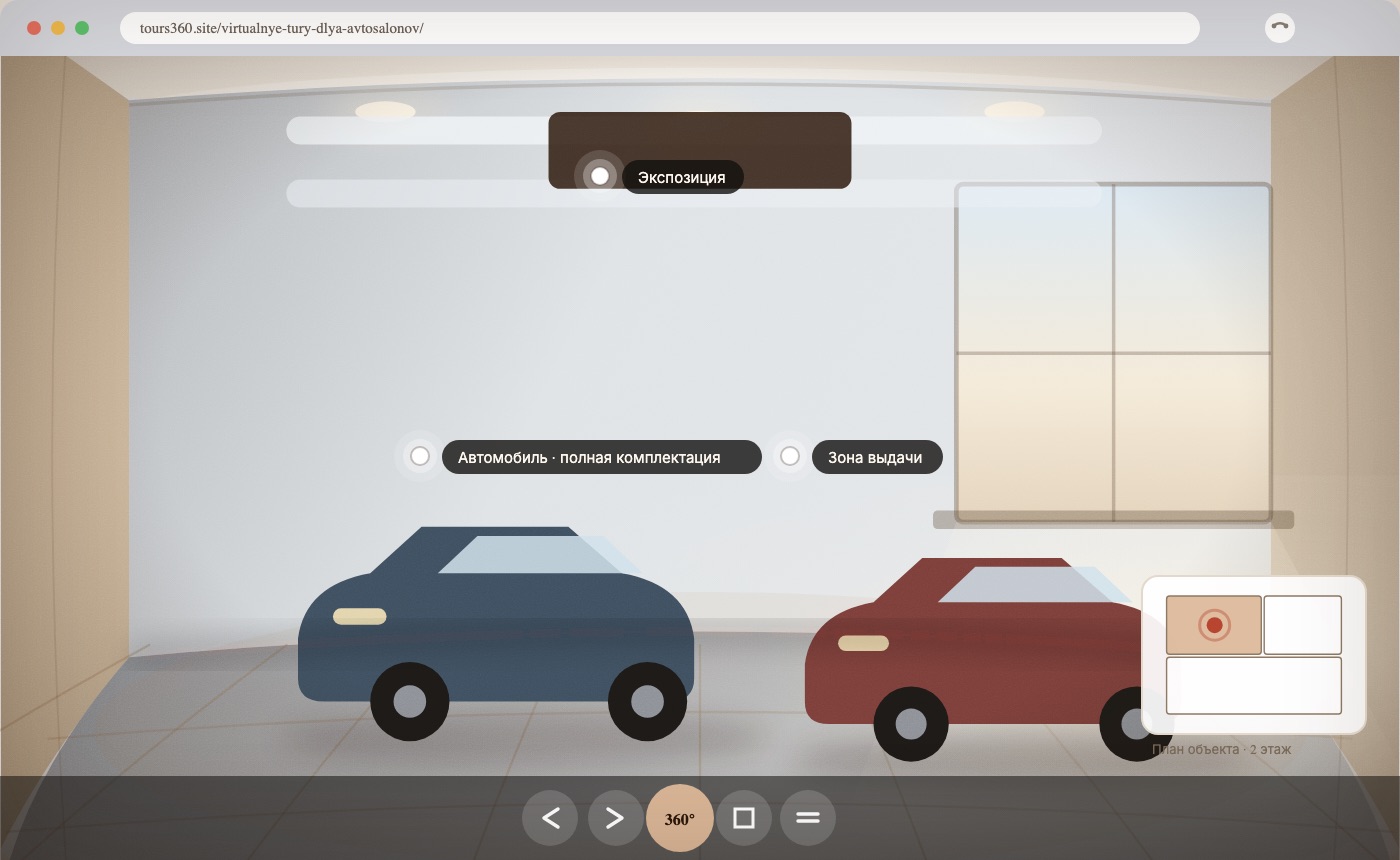1400x860 pixels.
Task: Open Автомобиль · полная комплектация label
Action: click(601, 457)
